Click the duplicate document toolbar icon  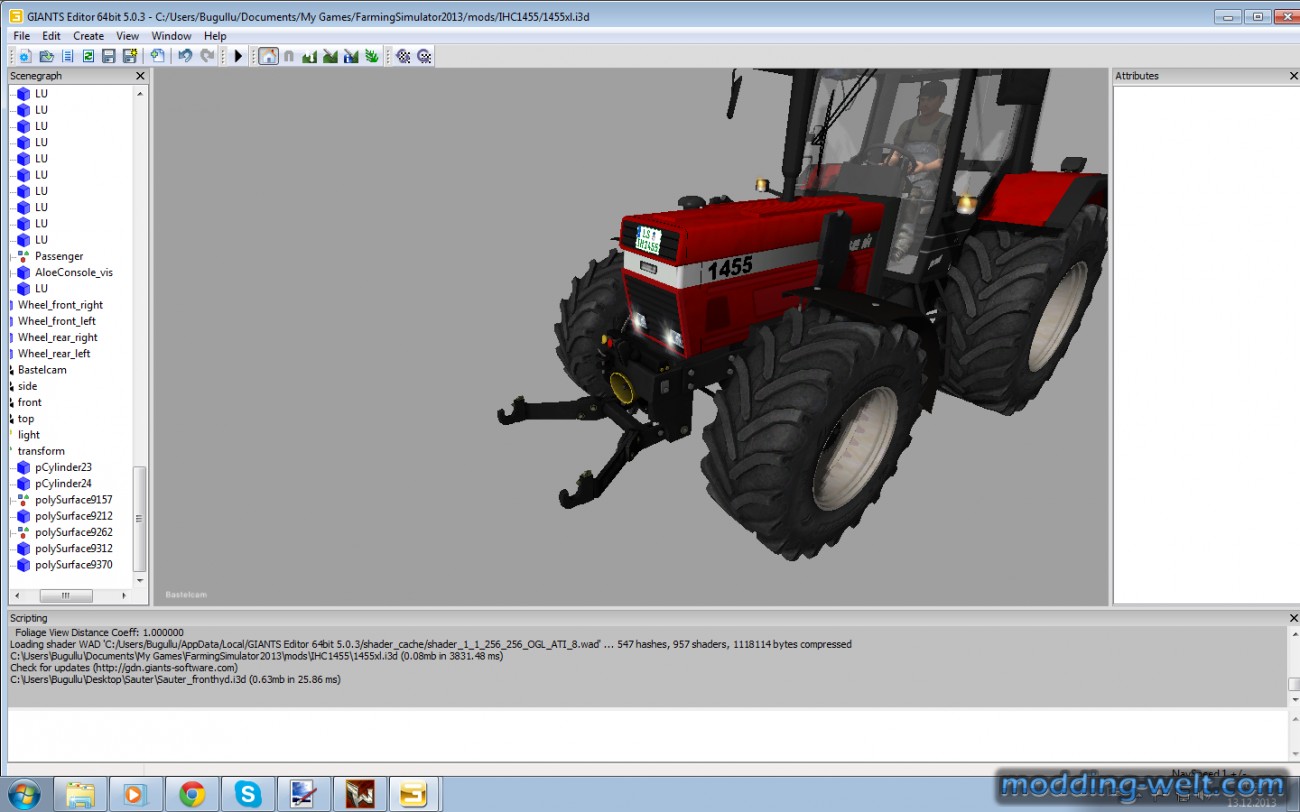tap(158, 56)
